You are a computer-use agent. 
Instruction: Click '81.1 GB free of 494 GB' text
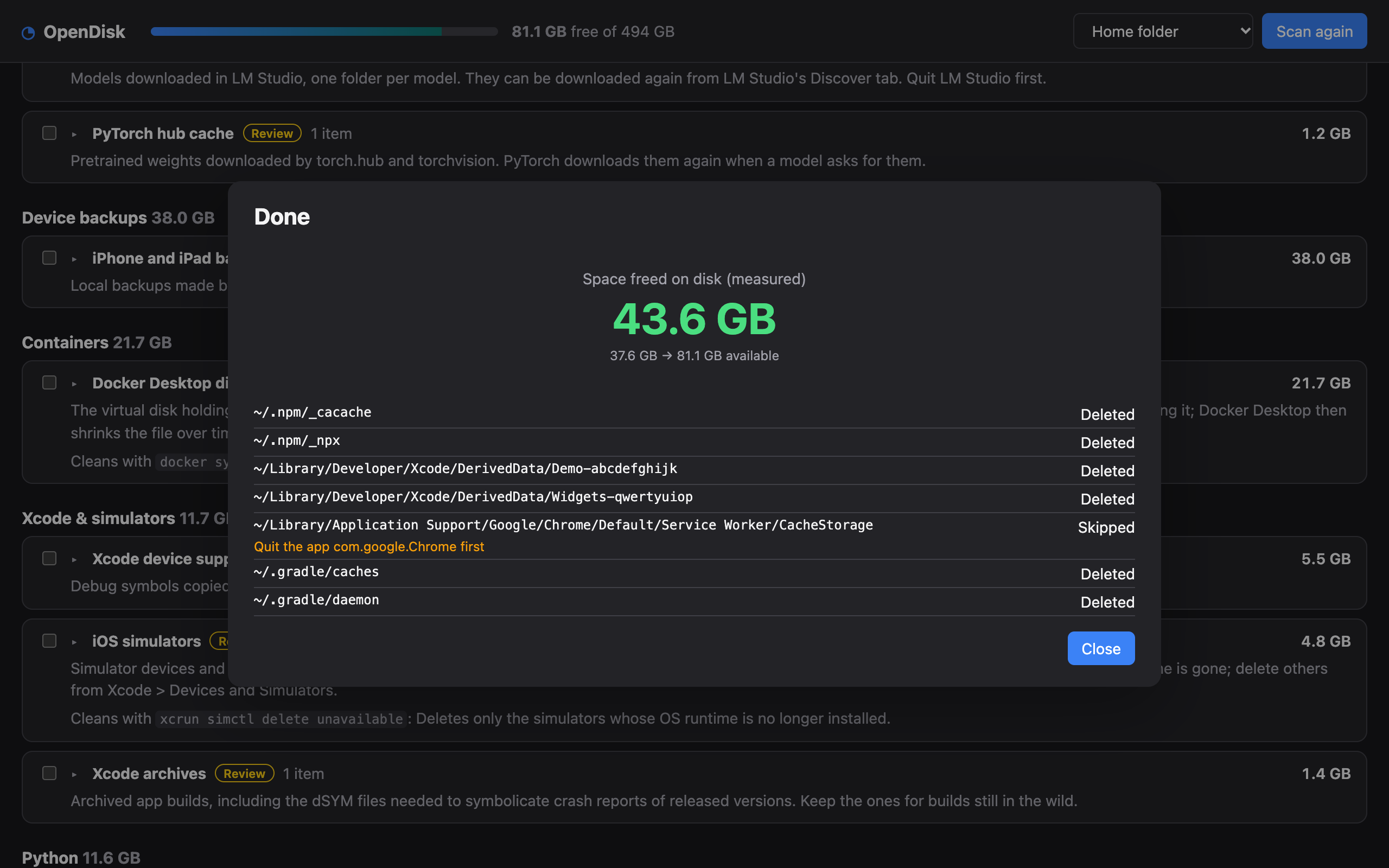tap(593, 31)
